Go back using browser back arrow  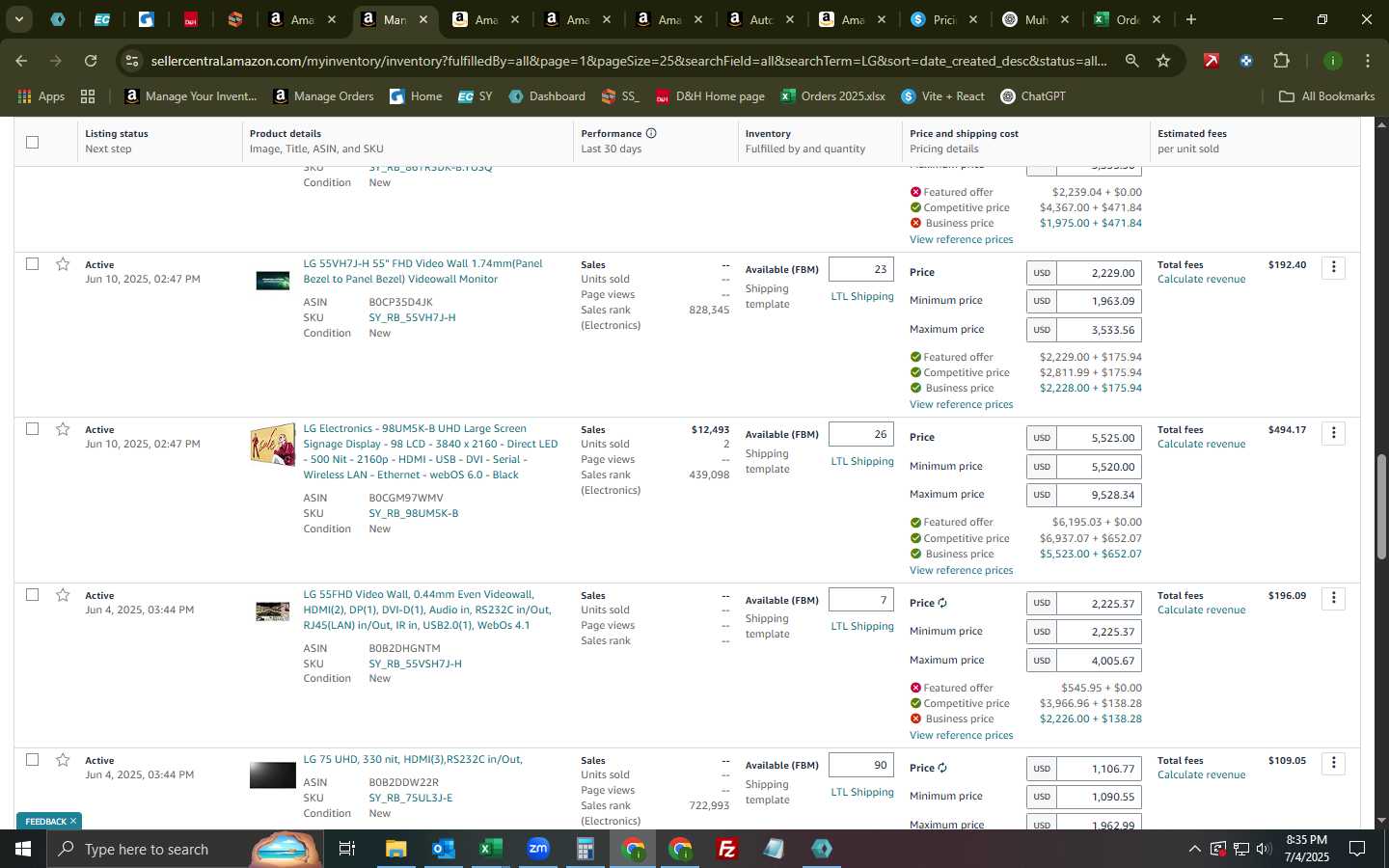tap(21, 61)
